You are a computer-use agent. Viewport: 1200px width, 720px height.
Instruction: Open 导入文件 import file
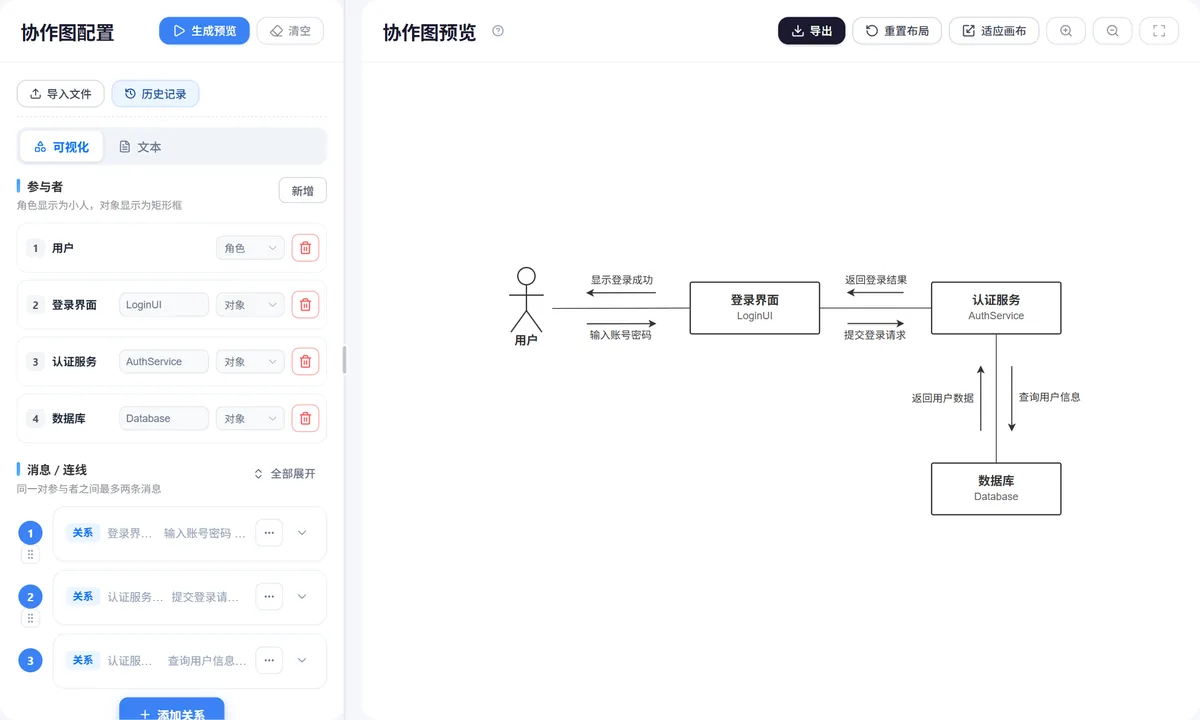click(61, 94)
